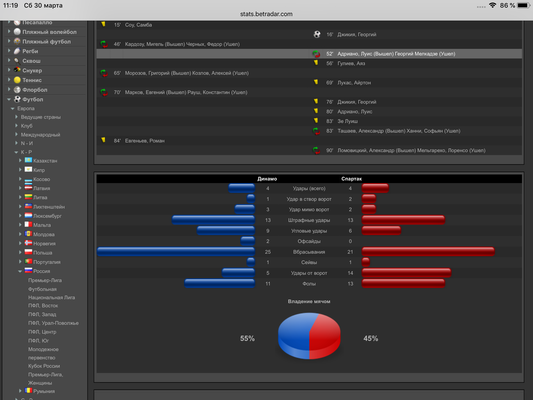
Task: Collapse the К - Р country group
Action: [x=16, y=152]
